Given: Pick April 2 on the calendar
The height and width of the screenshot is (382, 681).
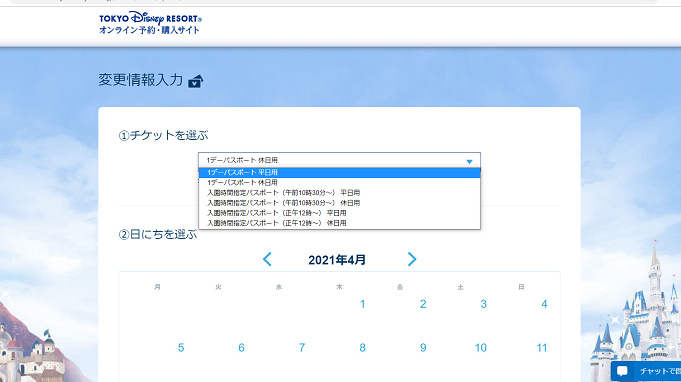Looking at the screenshot, I should coord(423,304).
